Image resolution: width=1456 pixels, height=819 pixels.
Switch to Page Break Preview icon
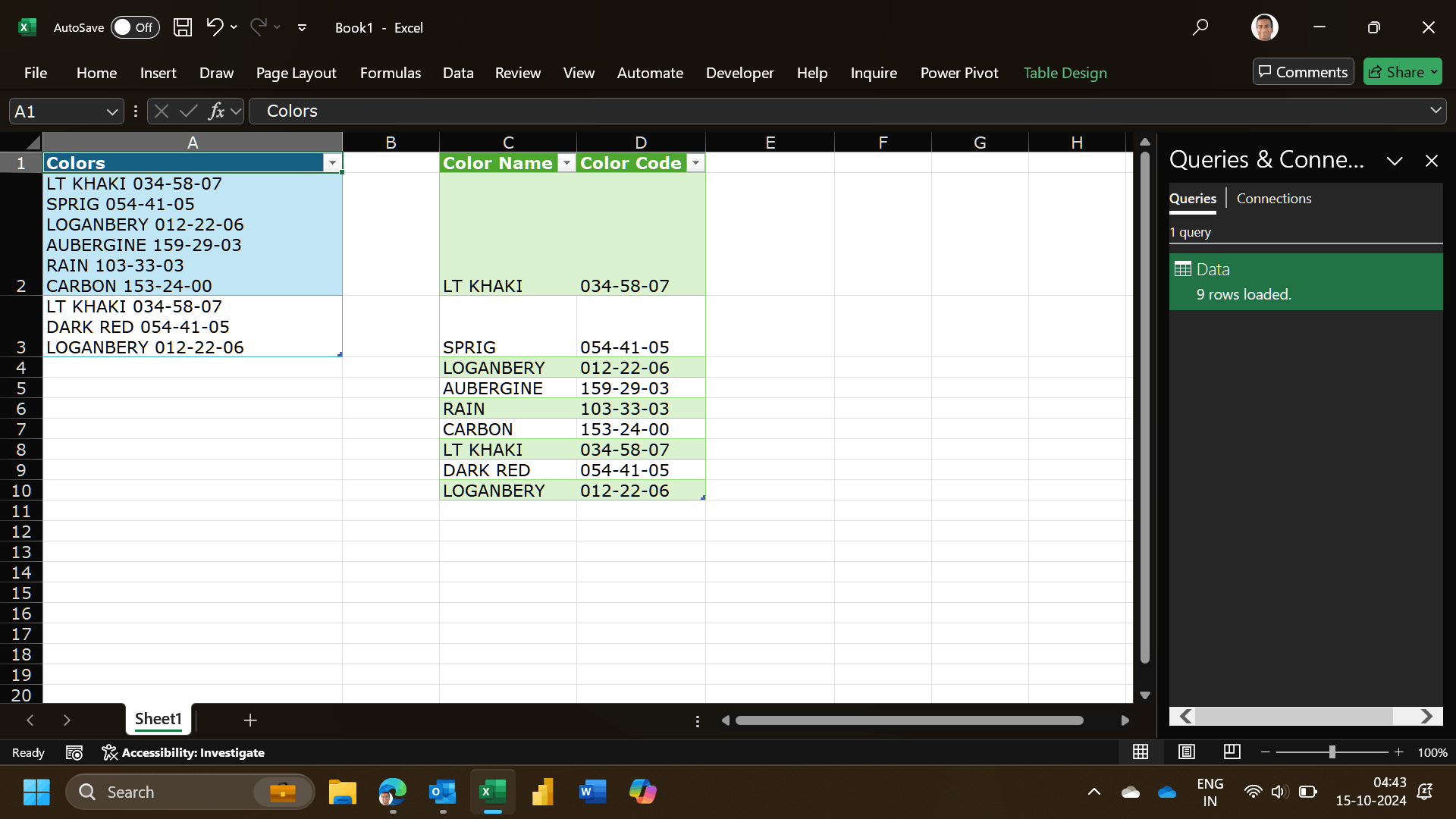pyautogui.click(x=1232, y=752)
